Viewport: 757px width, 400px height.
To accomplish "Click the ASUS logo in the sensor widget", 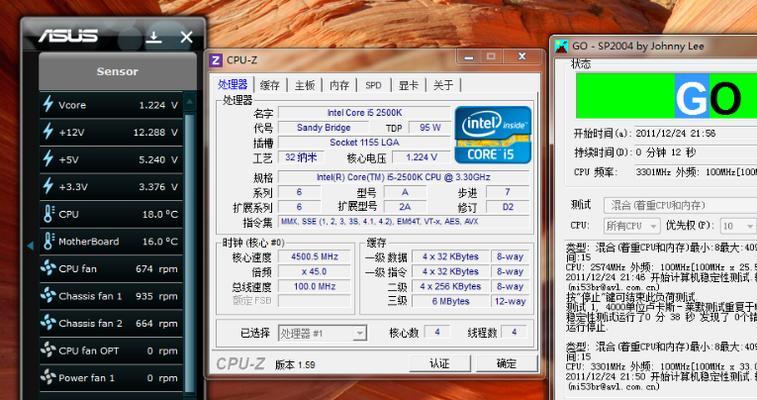I will [68, 36].
